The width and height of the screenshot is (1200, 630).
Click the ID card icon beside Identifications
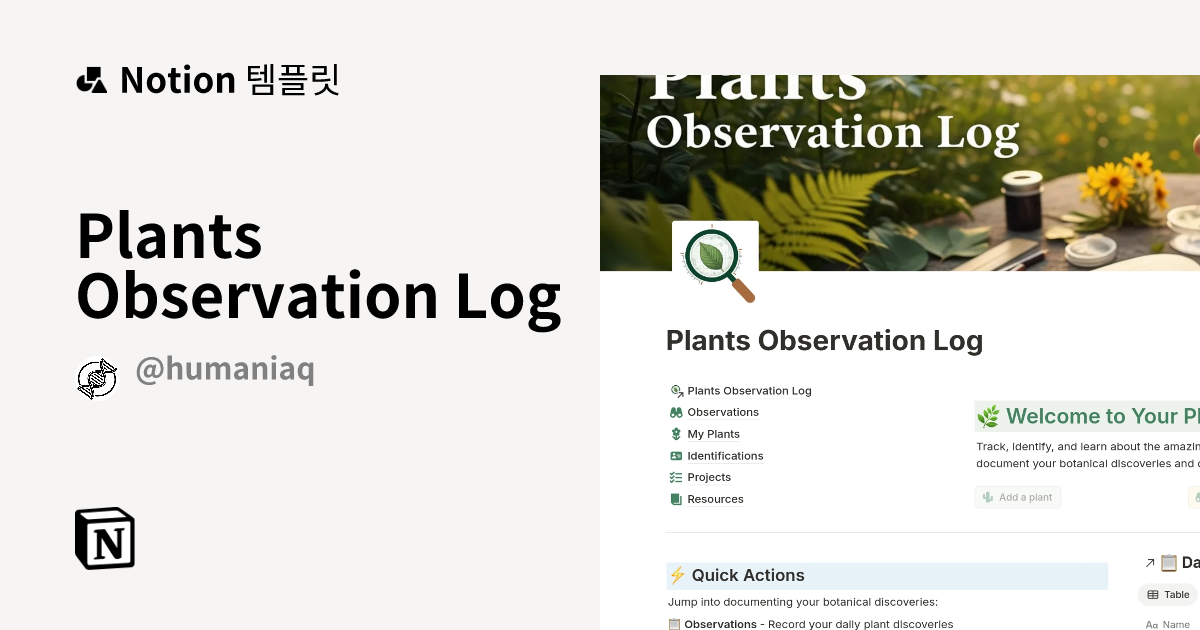676,456
